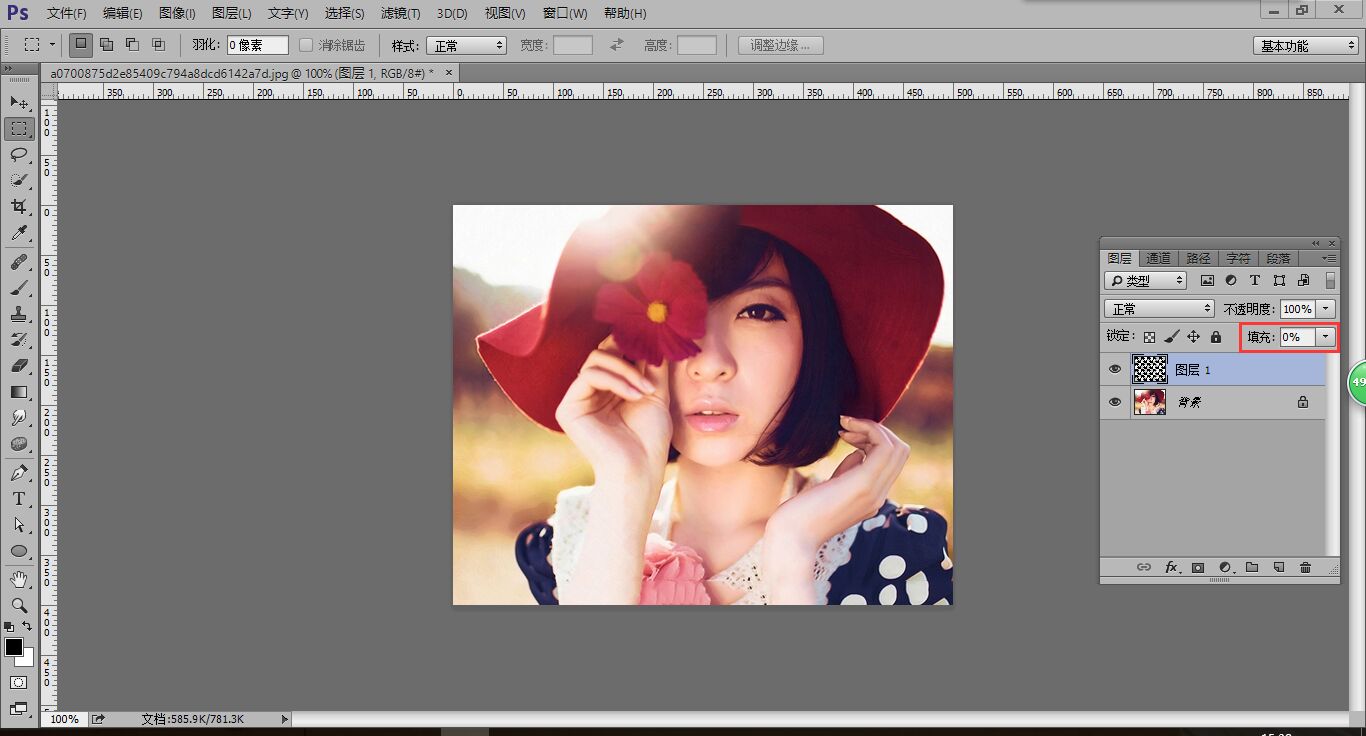Expand the 填充 percentage dropdown arrow
The height and width of the screenshot is (736, 1366).
click(1326, 337)
